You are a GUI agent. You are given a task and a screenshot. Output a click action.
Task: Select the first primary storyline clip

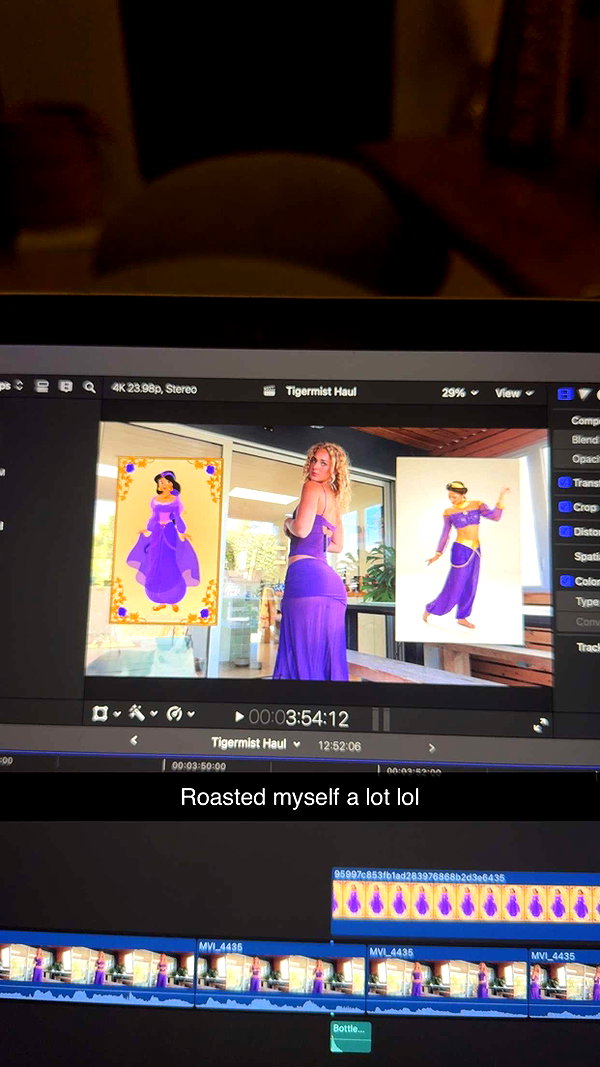click(97, 970)
